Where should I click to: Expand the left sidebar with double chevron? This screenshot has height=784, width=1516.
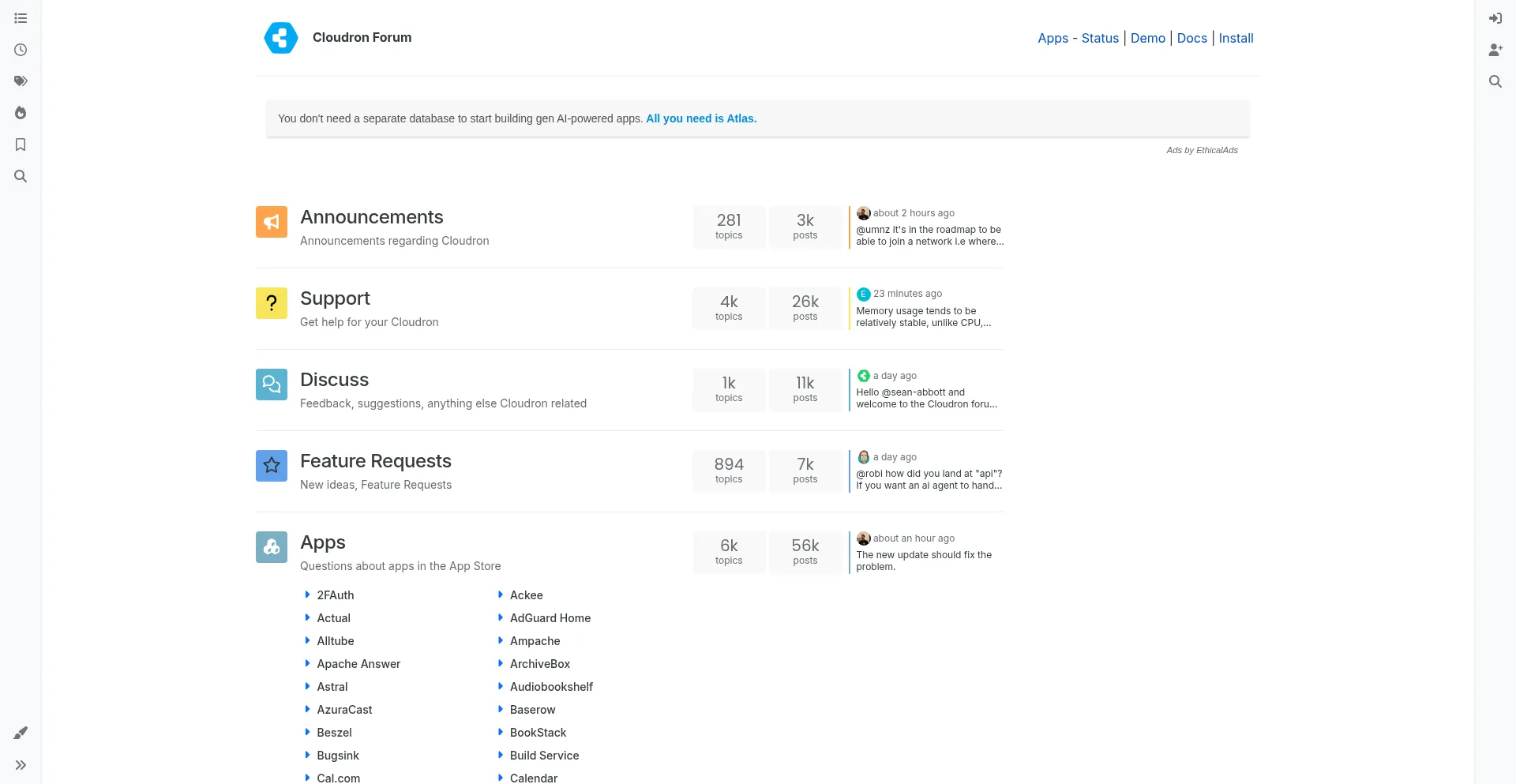point(21,765)
